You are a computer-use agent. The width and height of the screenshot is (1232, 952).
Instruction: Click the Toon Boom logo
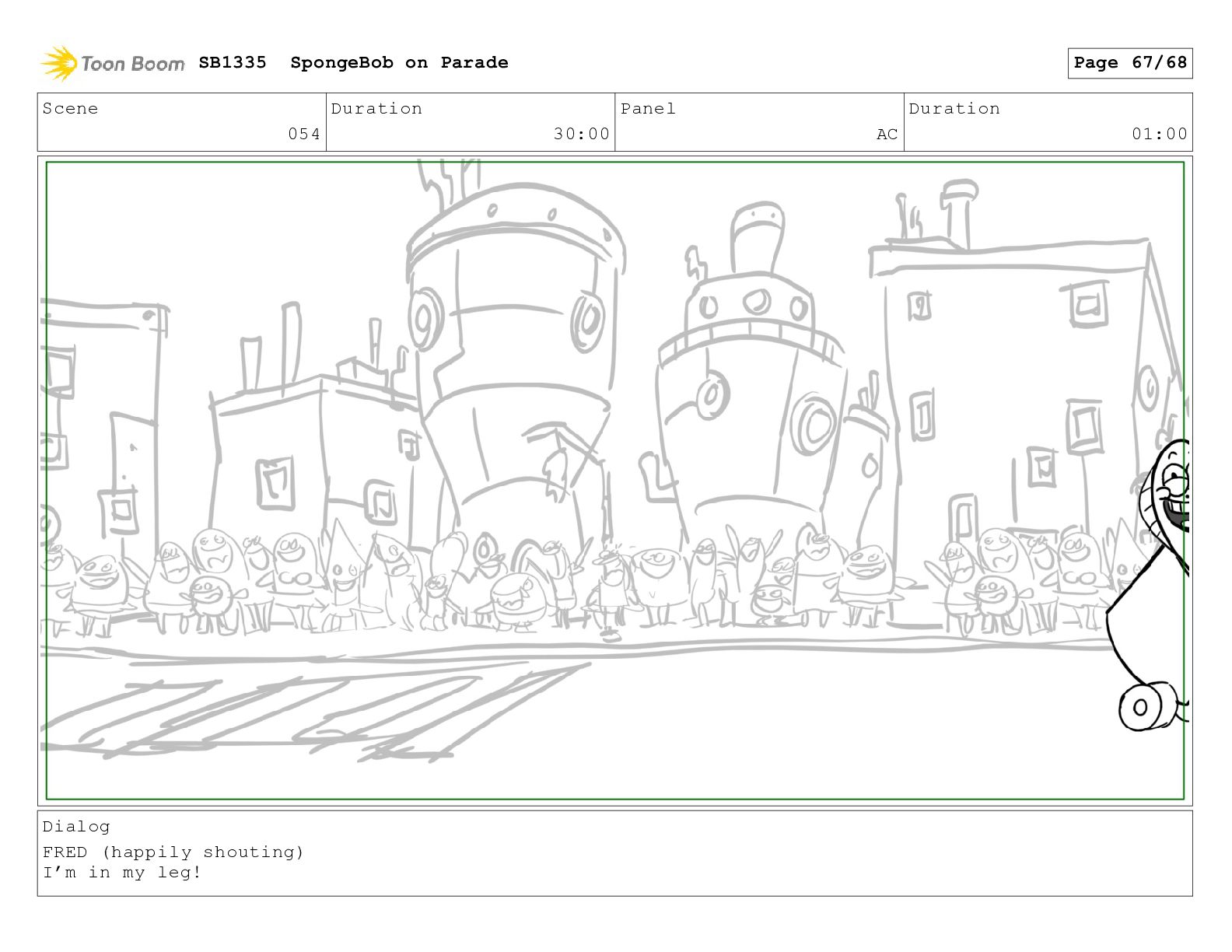[x=113, y=63]
